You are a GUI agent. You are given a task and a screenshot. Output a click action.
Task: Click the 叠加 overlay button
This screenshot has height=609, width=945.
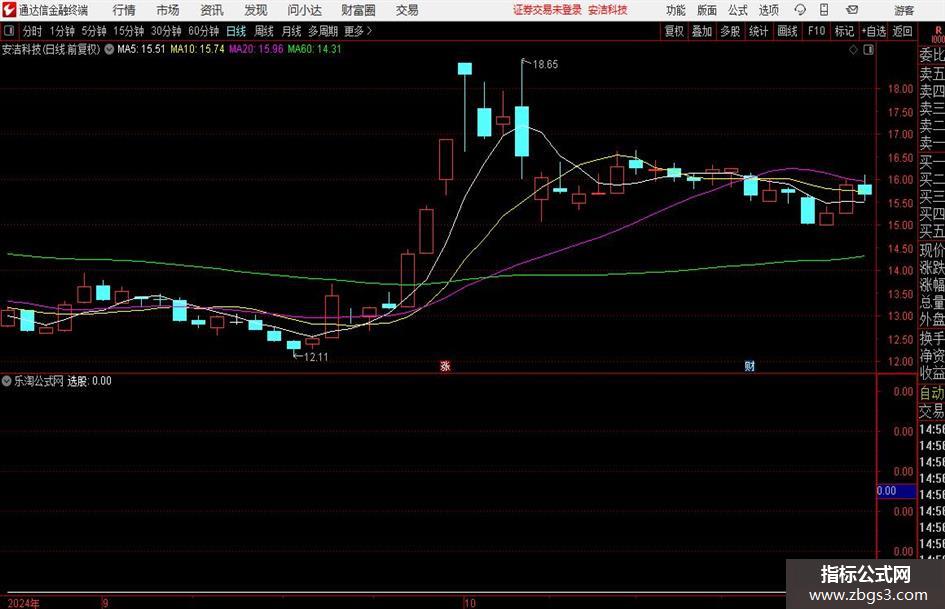pyautogui.click(x=702, y=31)
